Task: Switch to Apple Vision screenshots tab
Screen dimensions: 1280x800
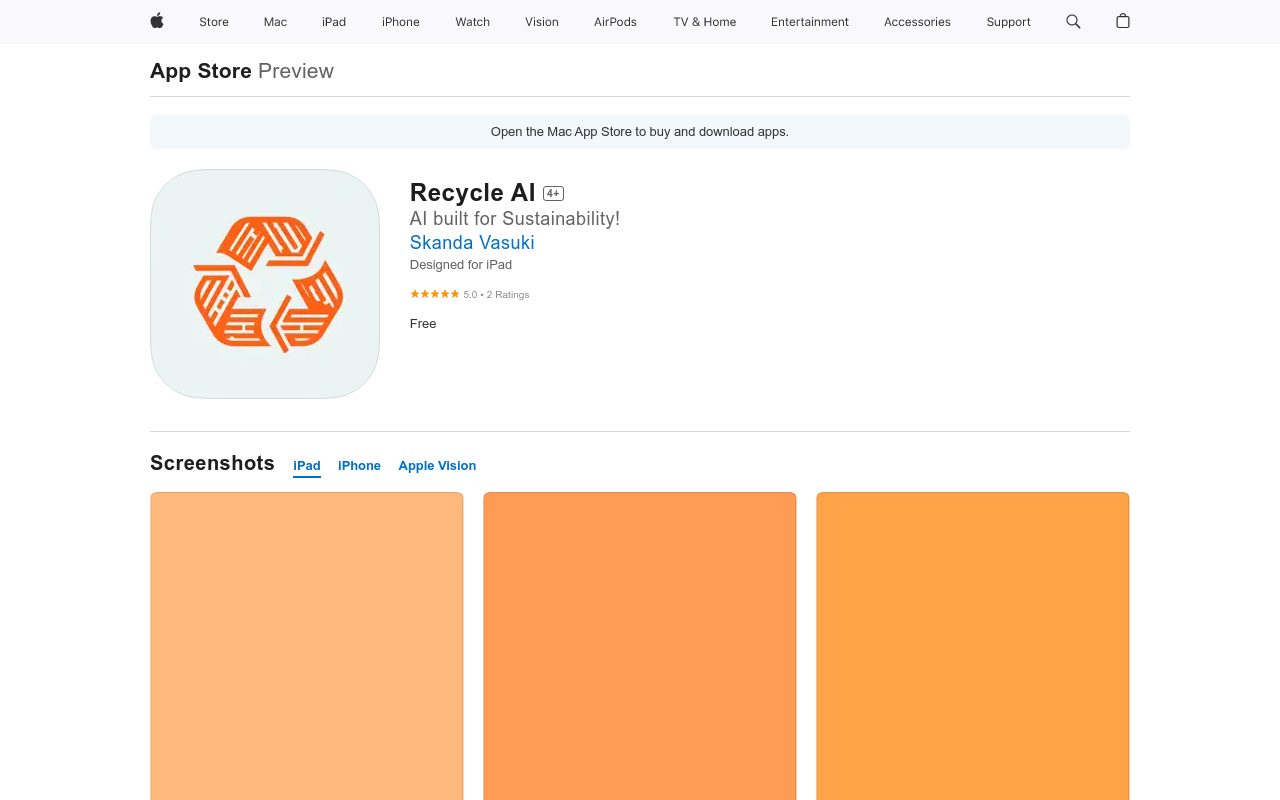Action: click(x=437, y=466)
